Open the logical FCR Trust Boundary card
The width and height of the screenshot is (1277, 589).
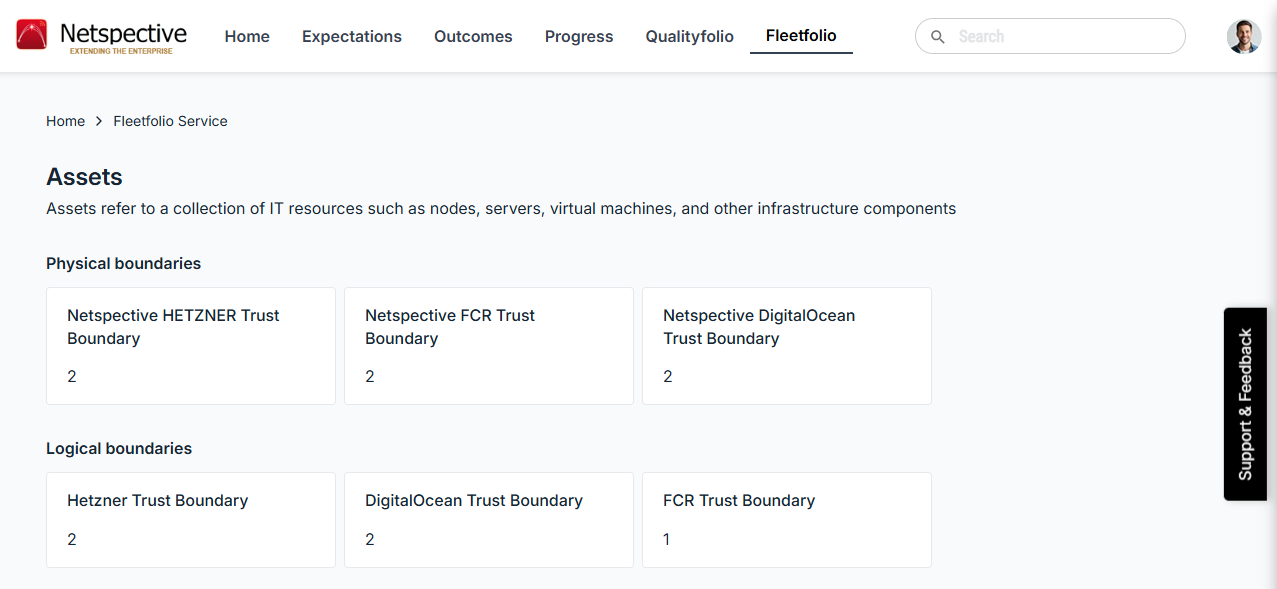point(787,520)
